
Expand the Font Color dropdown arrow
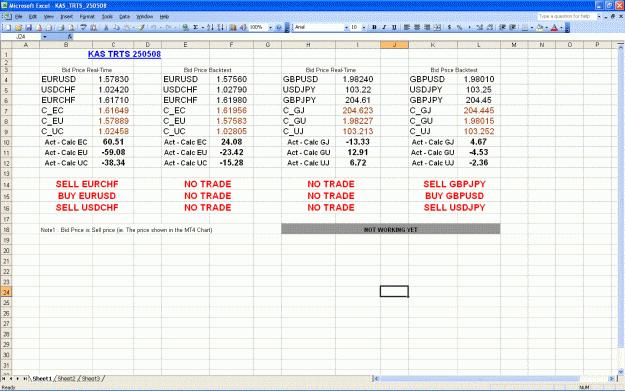click(561, 27)
